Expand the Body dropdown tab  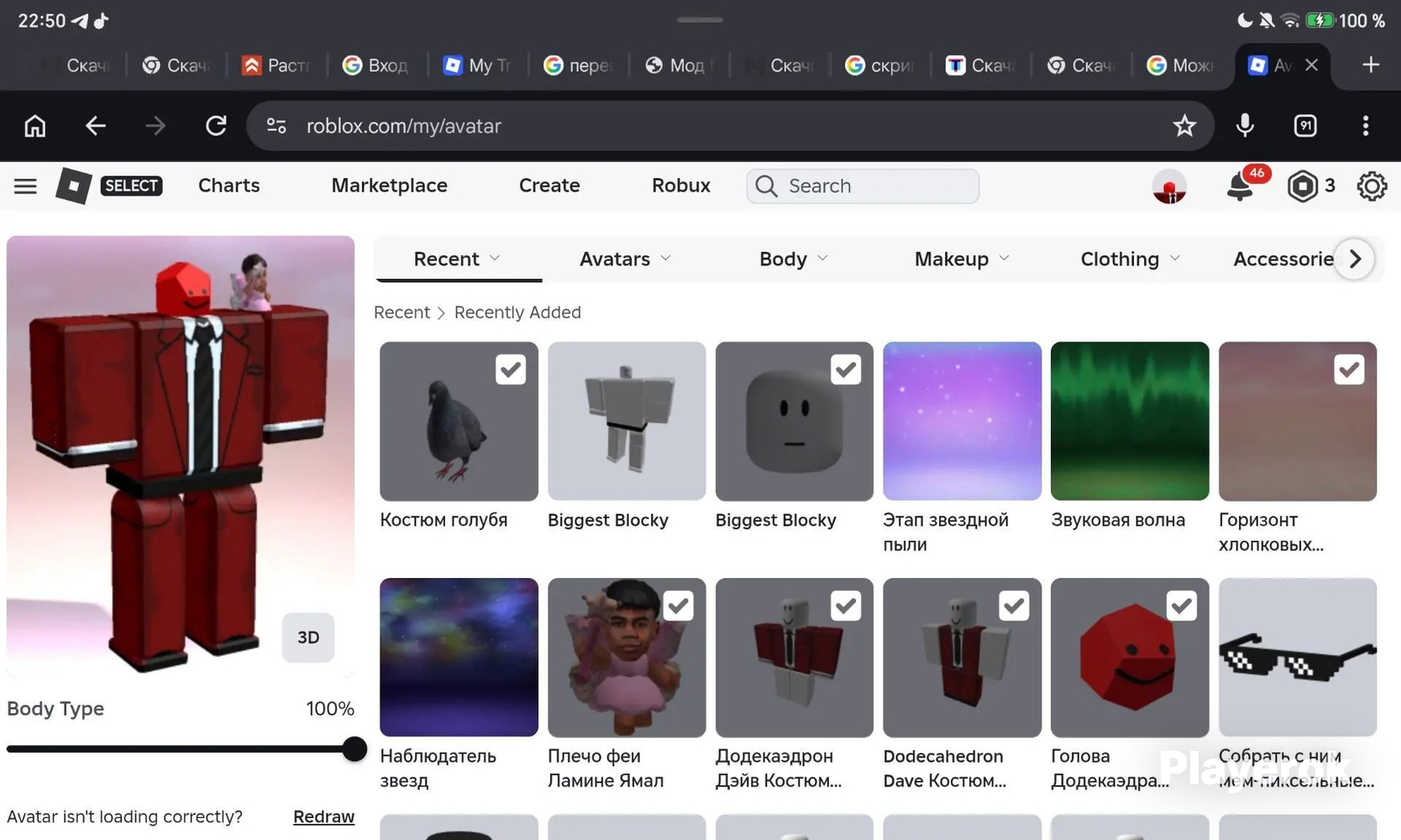(794, 259)
